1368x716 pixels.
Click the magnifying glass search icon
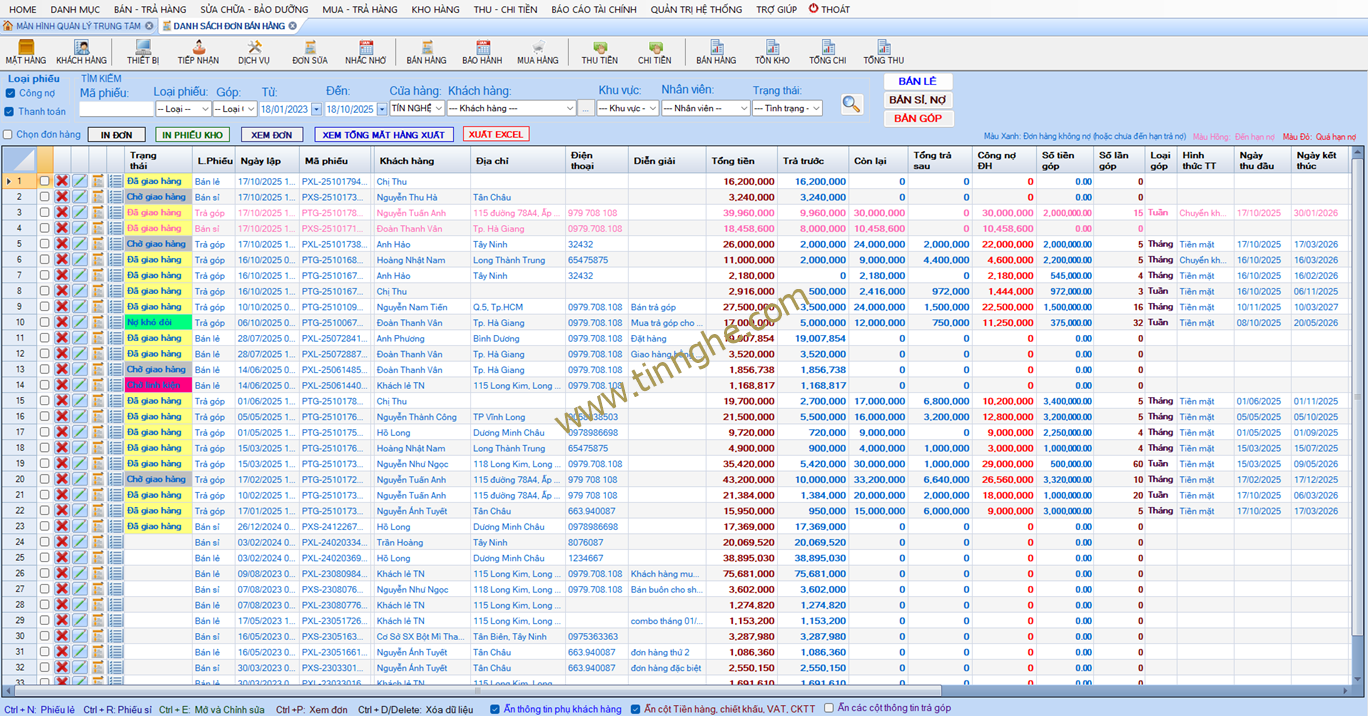[x=851, y=104]
